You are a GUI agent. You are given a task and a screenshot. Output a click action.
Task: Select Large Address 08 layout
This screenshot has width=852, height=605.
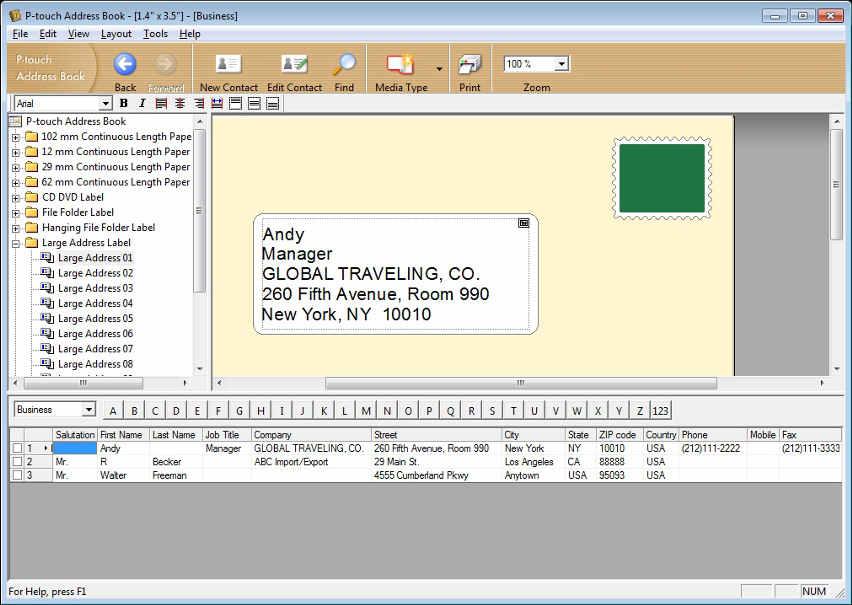[x=95, y=364]
